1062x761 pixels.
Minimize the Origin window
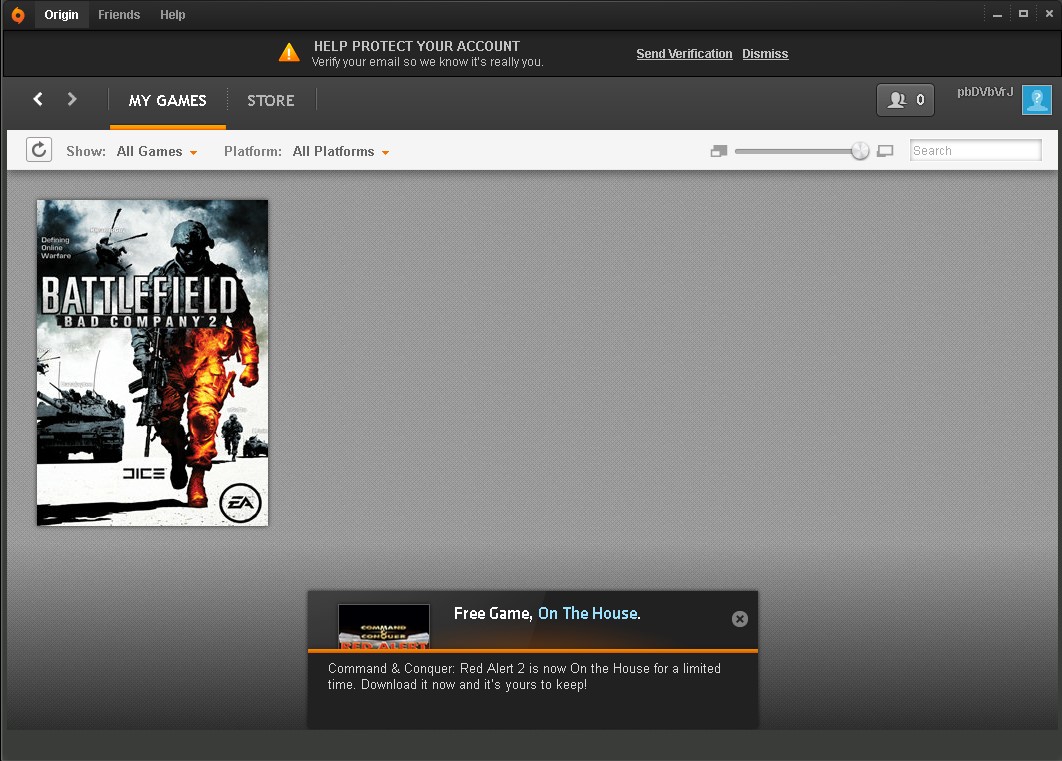coord(997,14)
